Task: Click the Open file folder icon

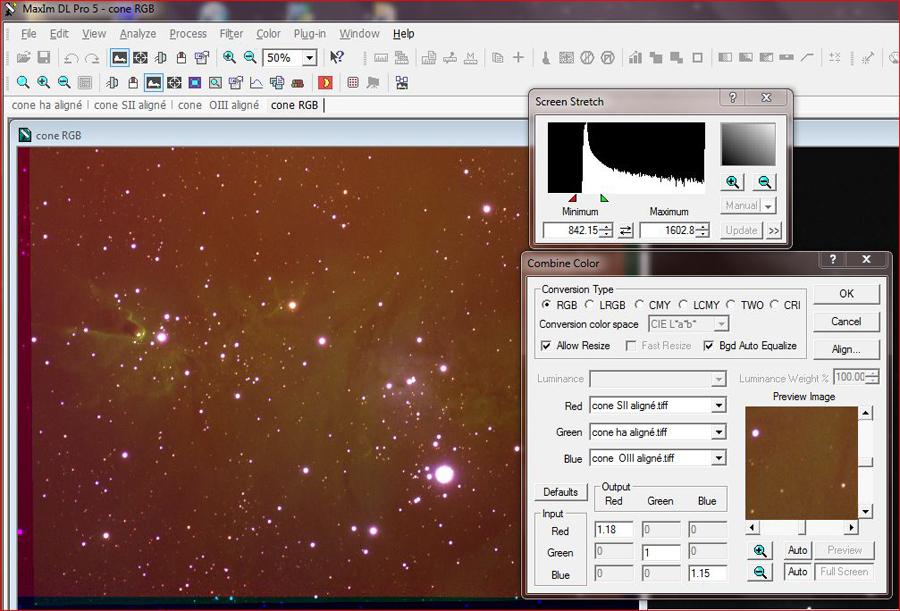Action: click(x=23, y=58)
